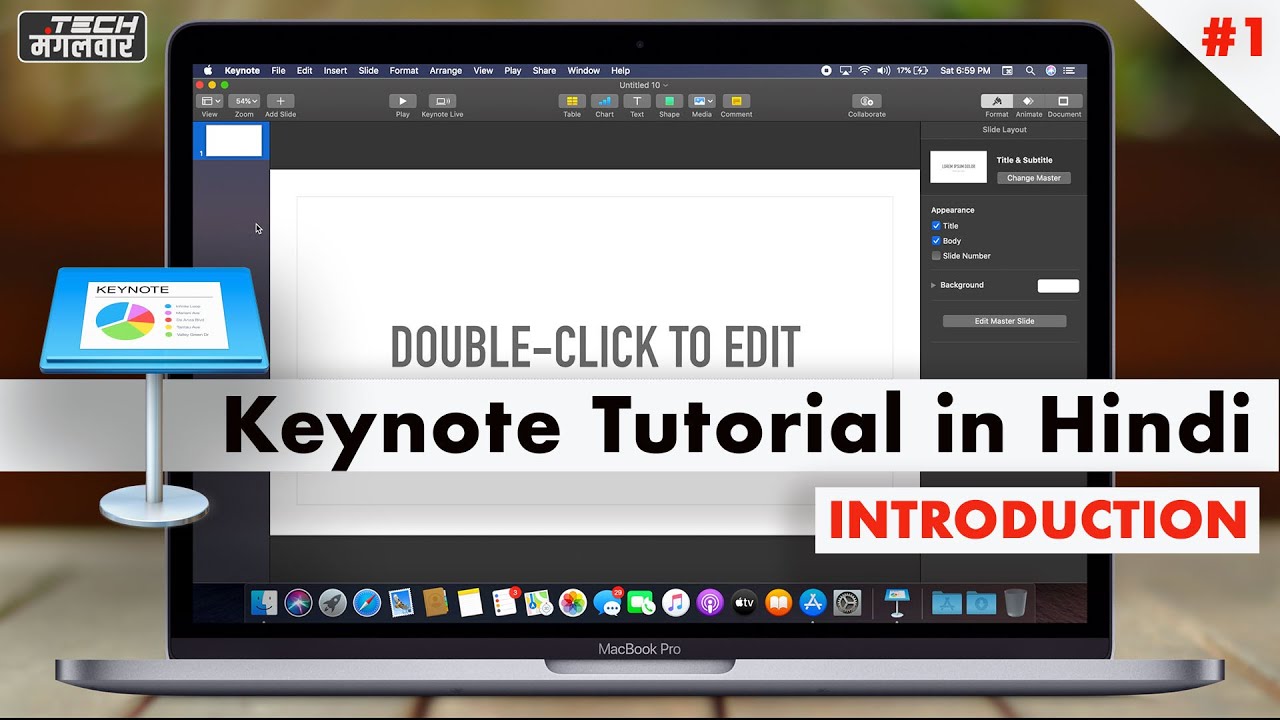The height and width of the screenshot is (720, 1280).
Task: Click the Double-Click to Edit title placeholder
Action: [x=595, y=347]
